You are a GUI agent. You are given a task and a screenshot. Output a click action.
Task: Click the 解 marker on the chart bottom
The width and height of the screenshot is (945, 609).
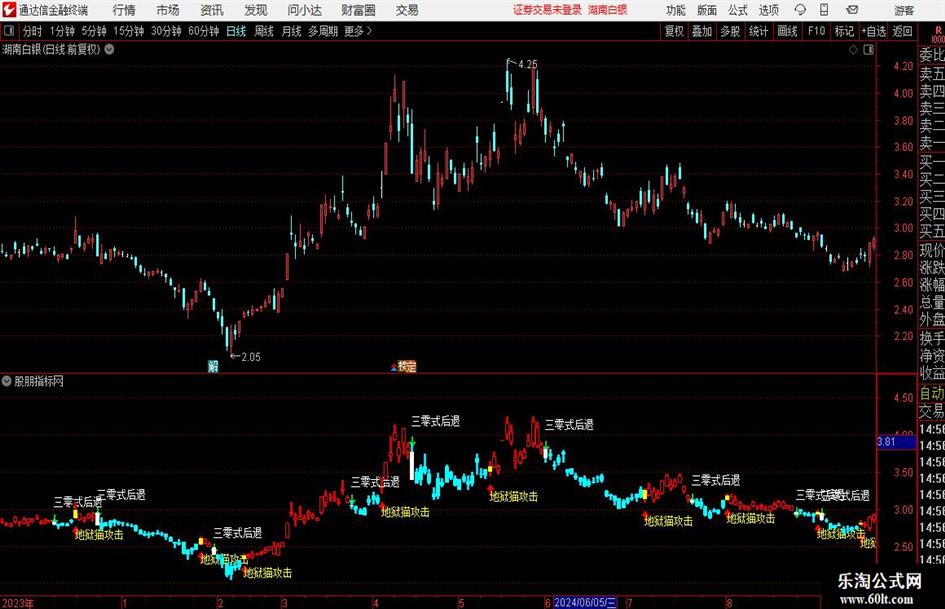click(213, 366)
